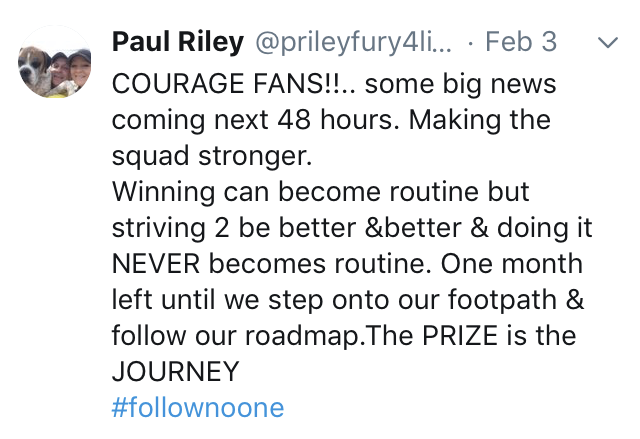640x439 pixels.
Task: Click the 'striving 2 be better' text
Action: [234, 228]
